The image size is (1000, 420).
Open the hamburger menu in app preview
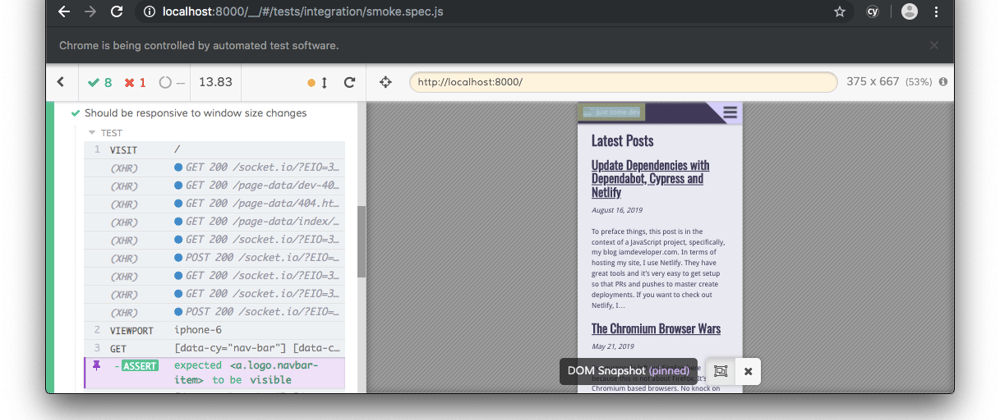pos(730,113)
